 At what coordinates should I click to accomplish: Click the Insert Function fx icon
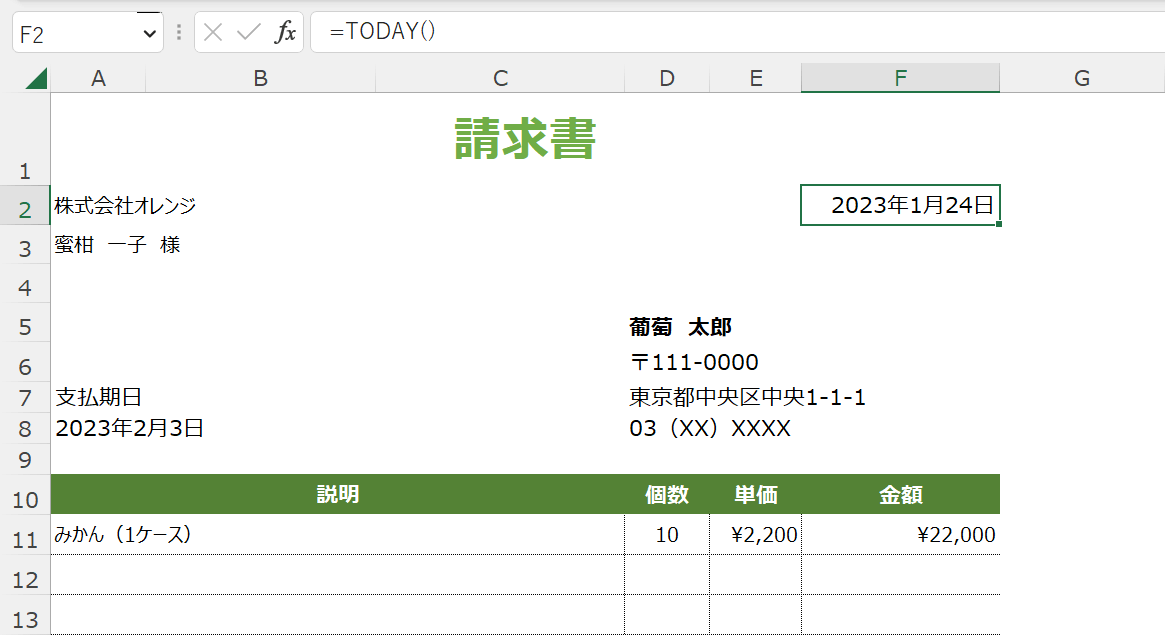point(286,33)
